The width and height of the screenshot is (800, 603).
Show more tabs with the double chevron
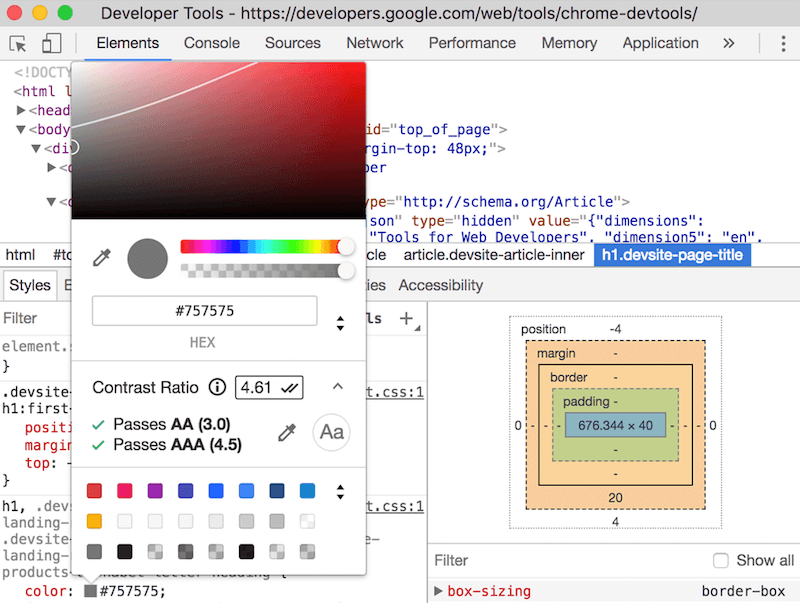[728, 43]
